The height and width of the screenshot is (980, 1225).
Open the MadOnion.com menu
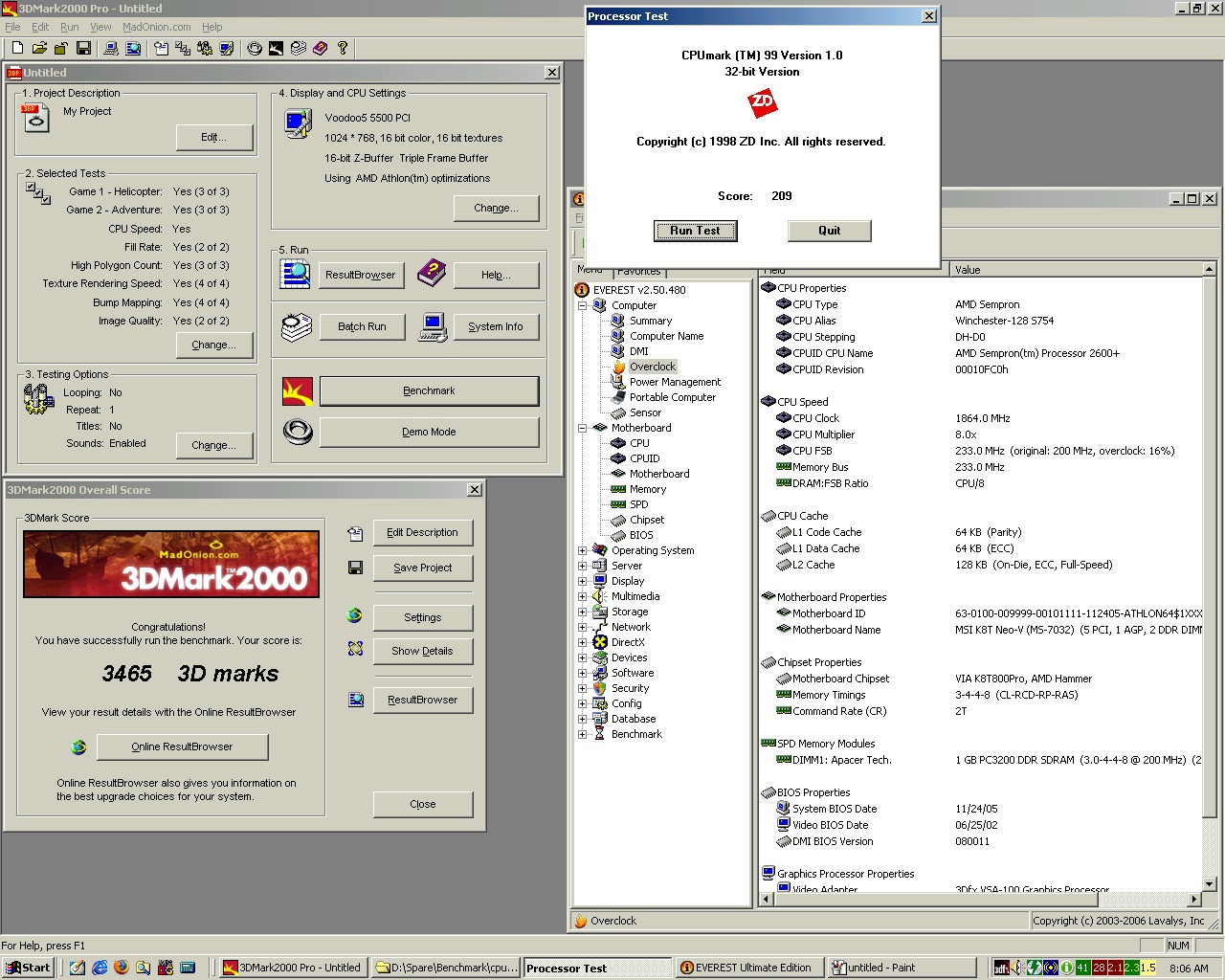157,27
